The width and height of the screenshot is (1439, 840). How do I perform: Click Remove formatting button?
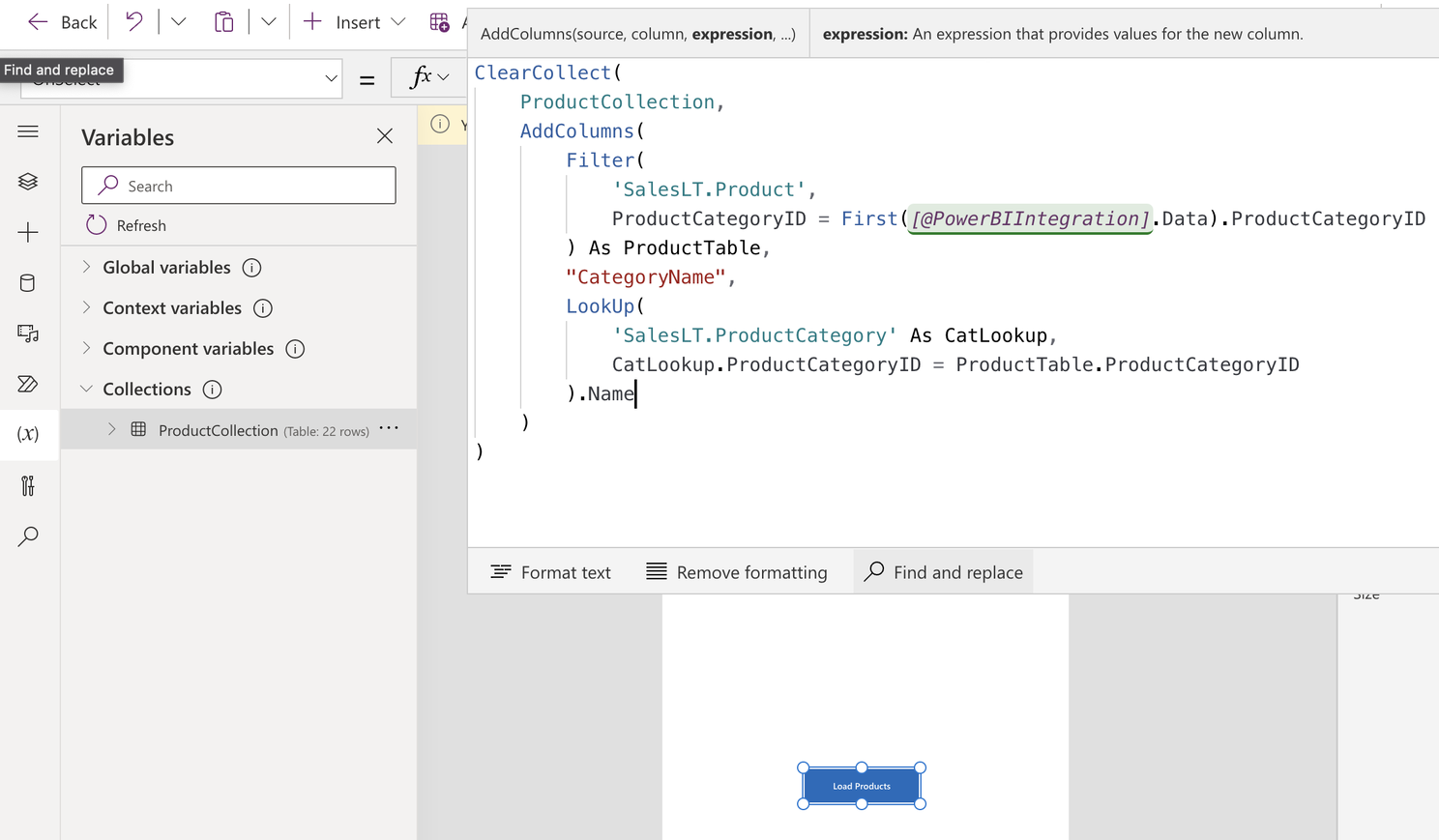pos(737,572)
